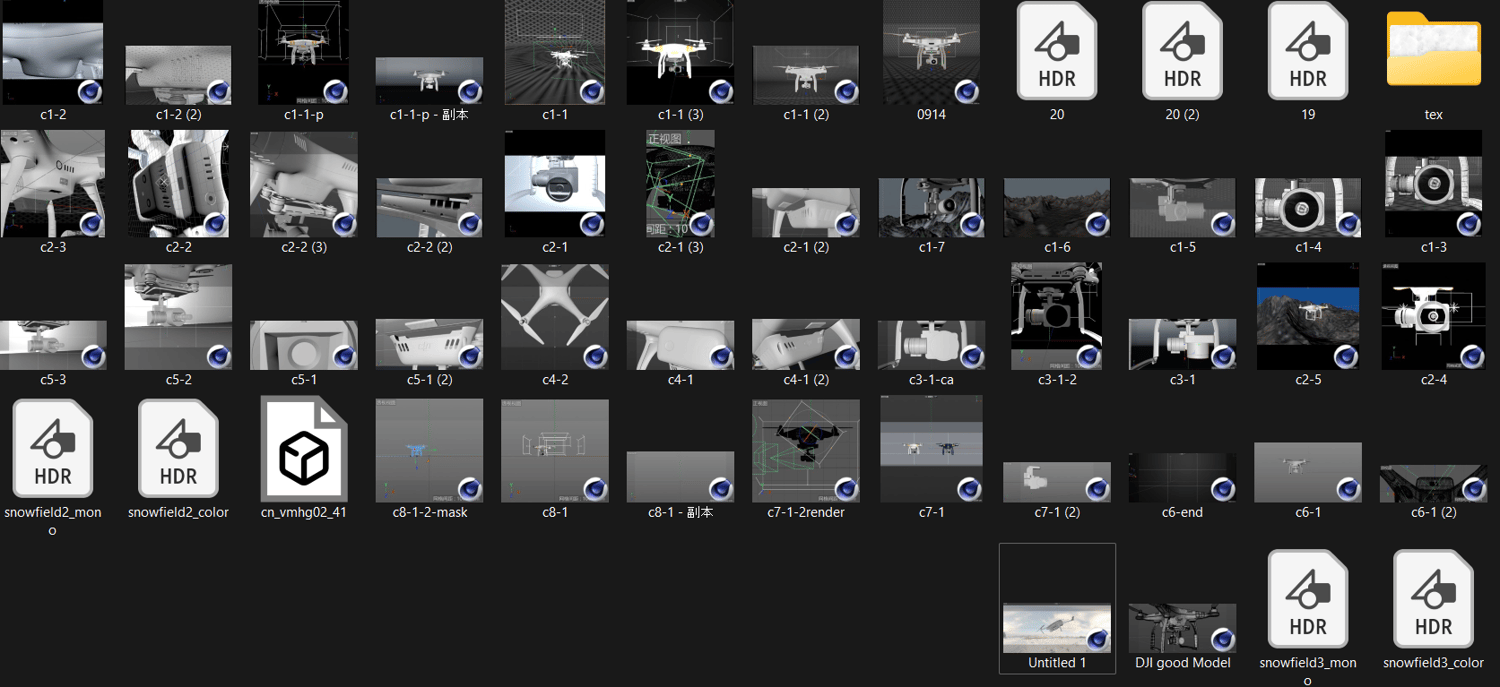Select the c2-5 mountain scene file
1500x687 pixels.
pos(1308,316)
